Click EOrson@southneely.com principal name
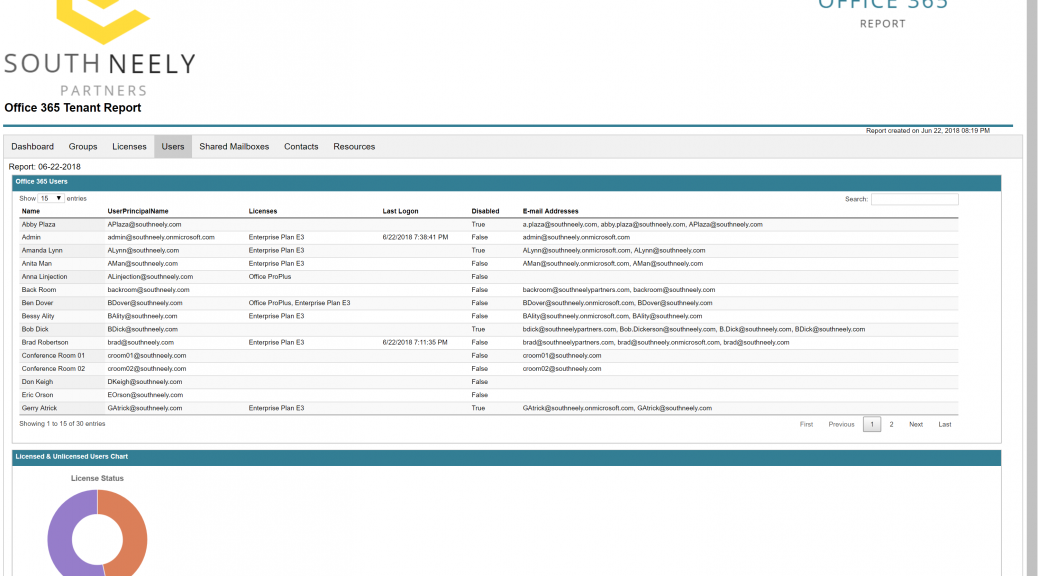The image size is (1038, 576). (x=145, y=395)
